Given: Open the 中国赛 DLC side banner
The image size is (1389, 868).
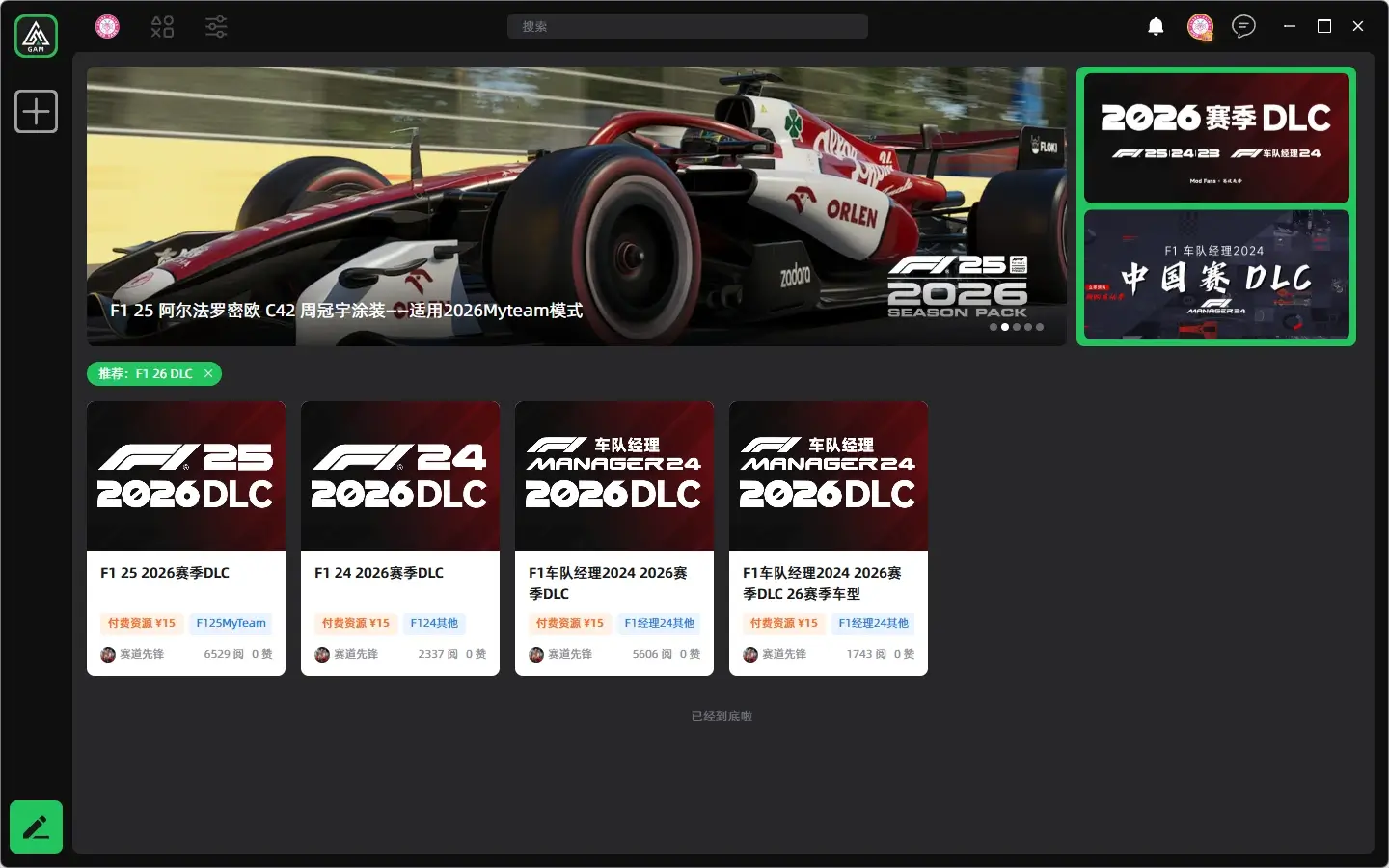Looking at the screenshot, I should pyautogui.click(x=1216, y=275).
